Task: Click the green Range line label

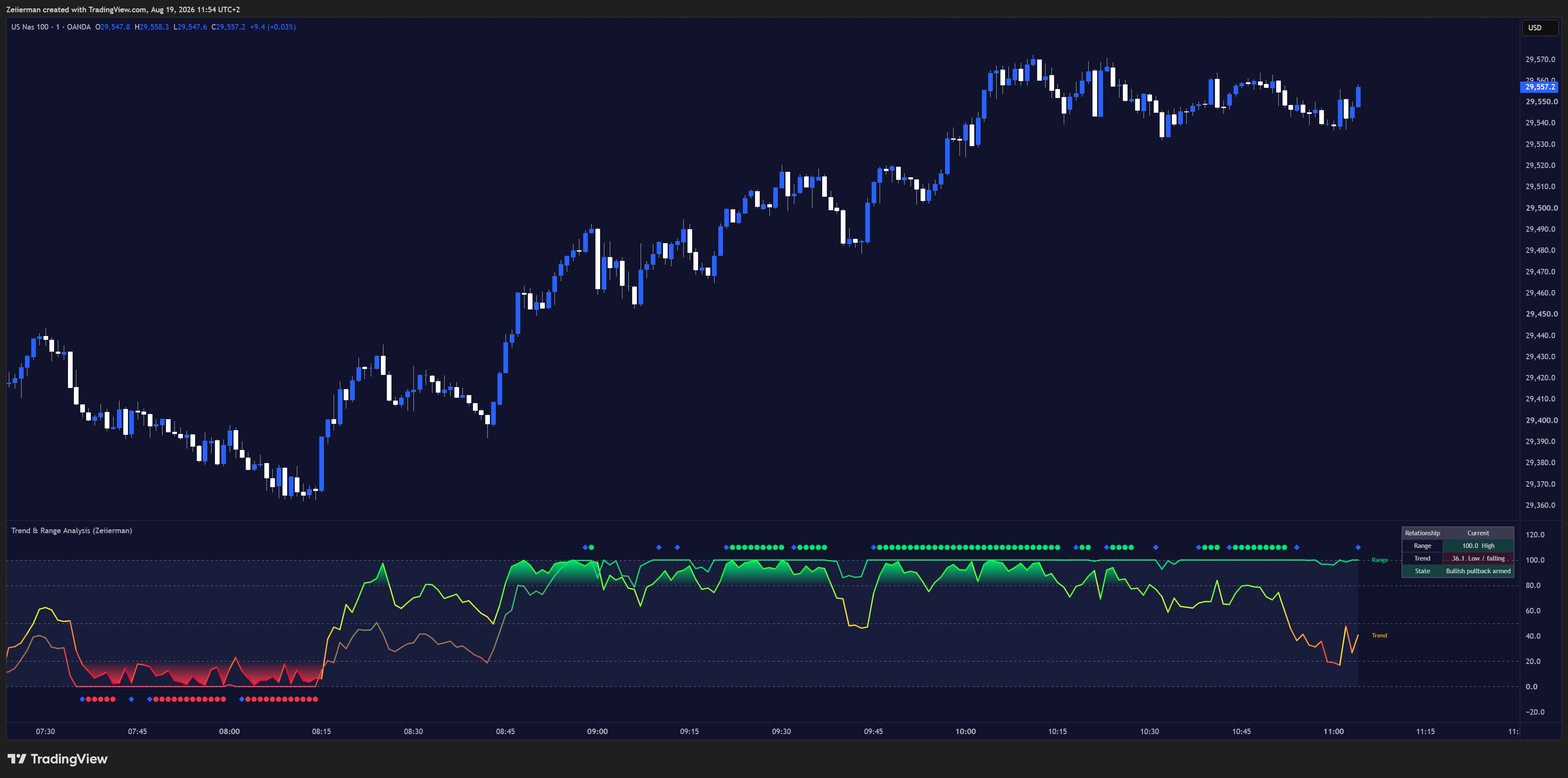Action: point(1379,560)
